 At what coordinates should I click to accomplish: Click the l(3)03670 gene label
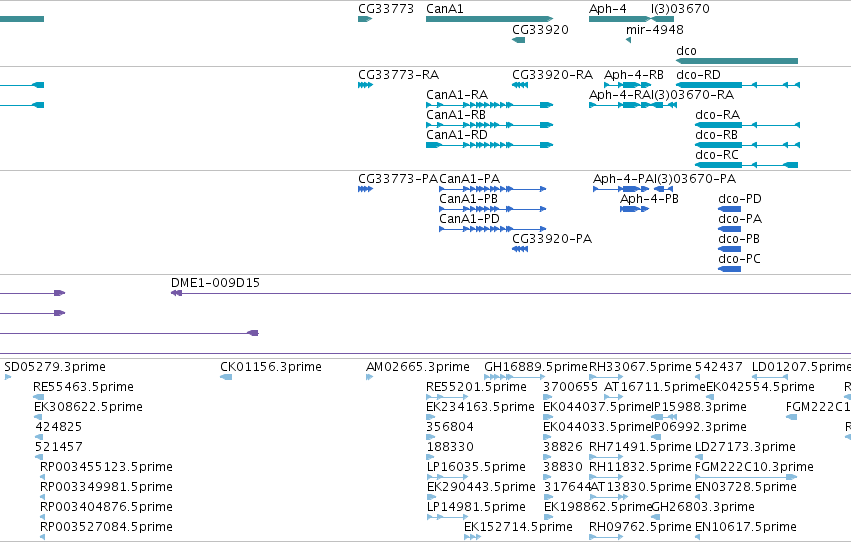(x=680, y=9)
